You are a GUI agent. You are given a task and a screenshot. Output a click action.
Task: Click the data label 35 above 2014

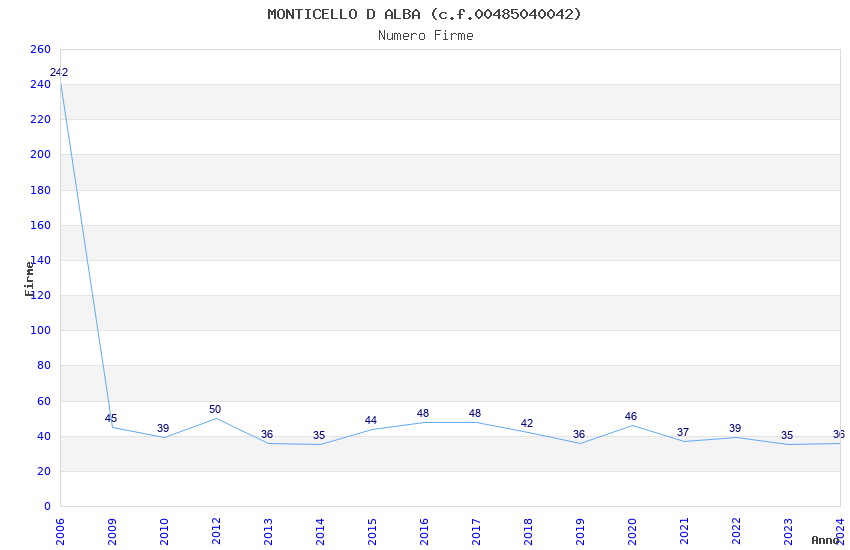(x=319, y=435)
